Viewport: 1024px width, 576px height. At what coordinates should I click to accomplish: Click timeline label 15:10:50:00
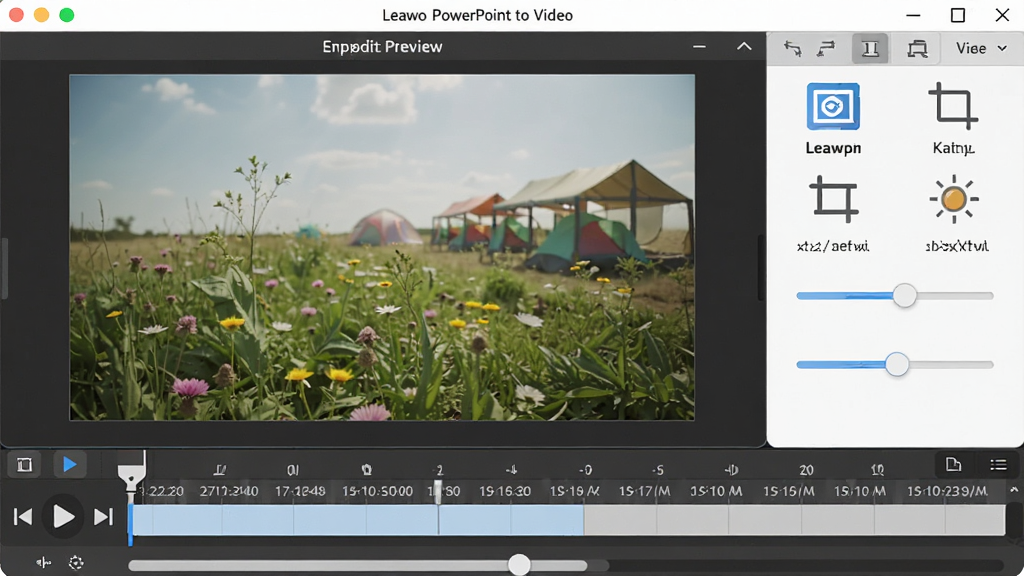tap(377, 491)
